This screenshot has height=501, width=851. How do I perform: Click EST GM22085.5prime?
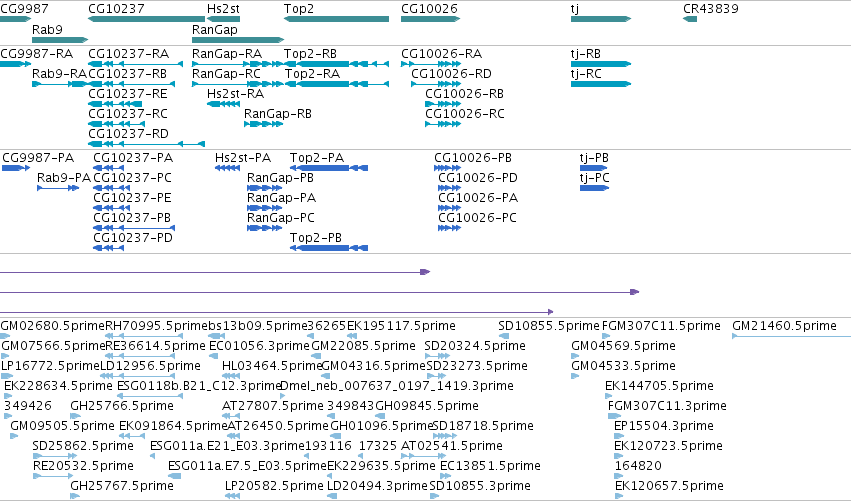coord(317,357)
